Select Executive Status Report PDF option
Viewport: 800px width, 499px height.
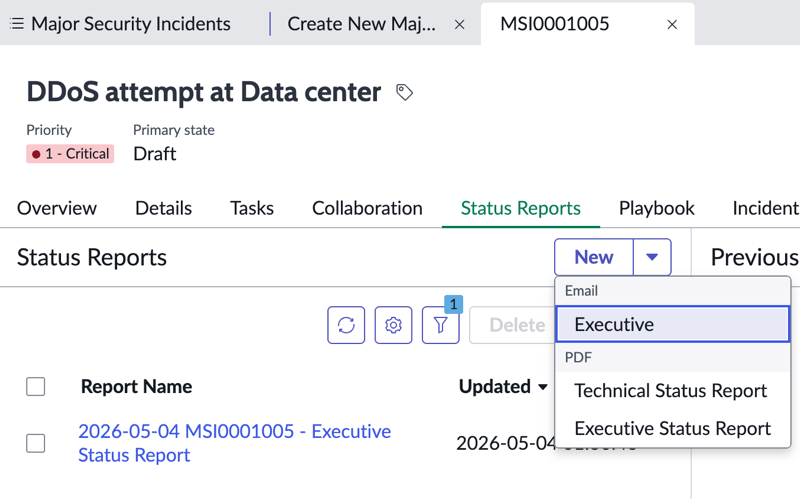click(x=672, y=428)
